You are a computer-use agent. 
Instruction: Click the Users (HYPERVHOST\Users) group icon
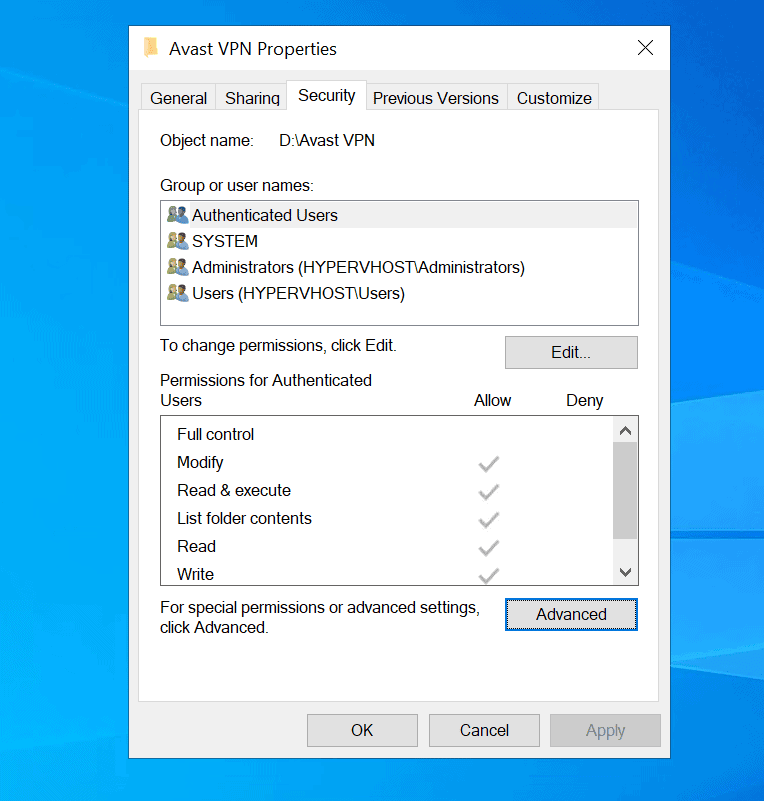[178, 293]
